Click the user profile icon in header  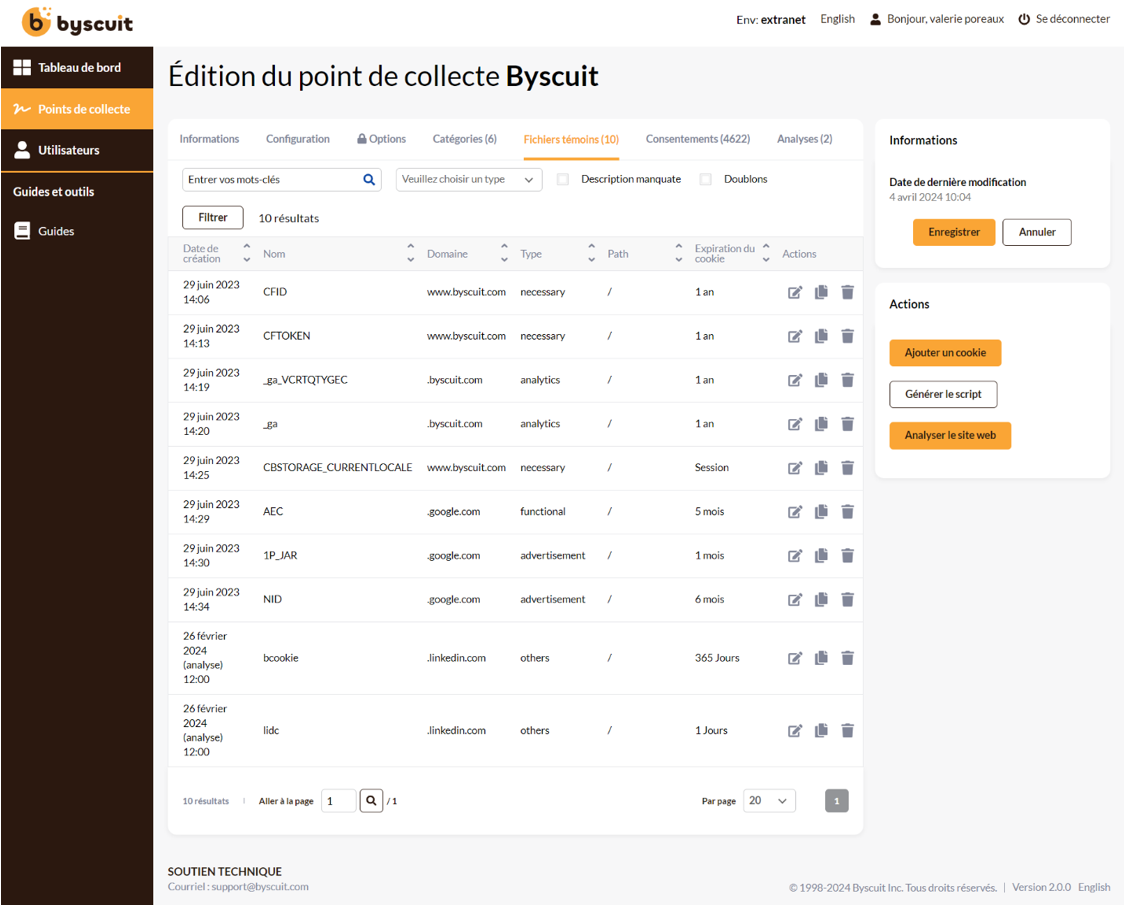coord(875,19)
